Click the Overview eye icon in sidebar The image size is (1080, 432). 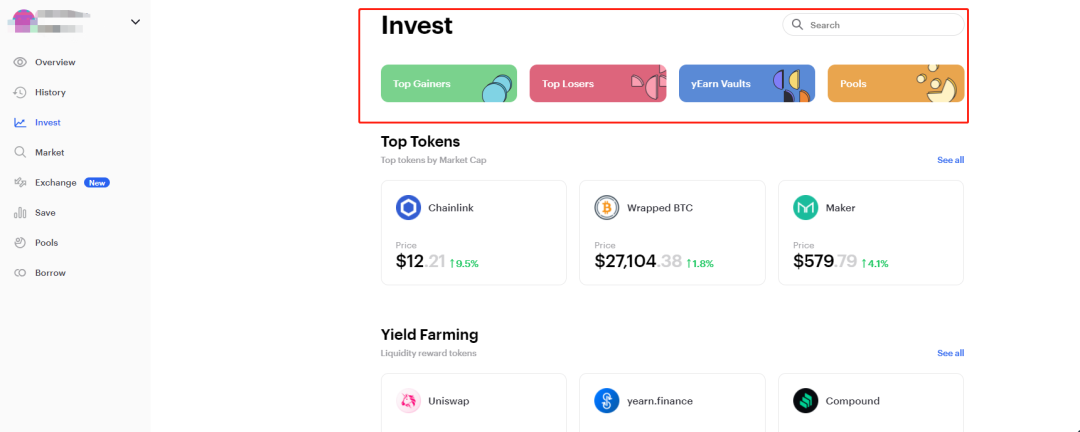[20, 62]
